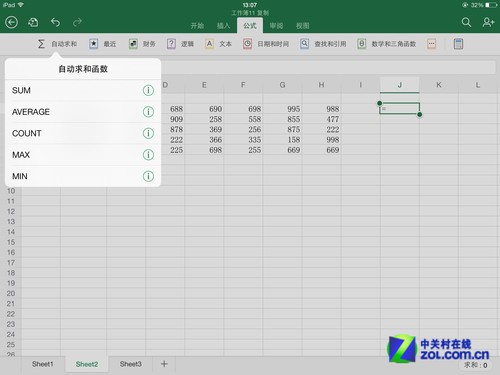Show info for SUM function
Viewport: 500px width, 375px height.
point(148,90)
